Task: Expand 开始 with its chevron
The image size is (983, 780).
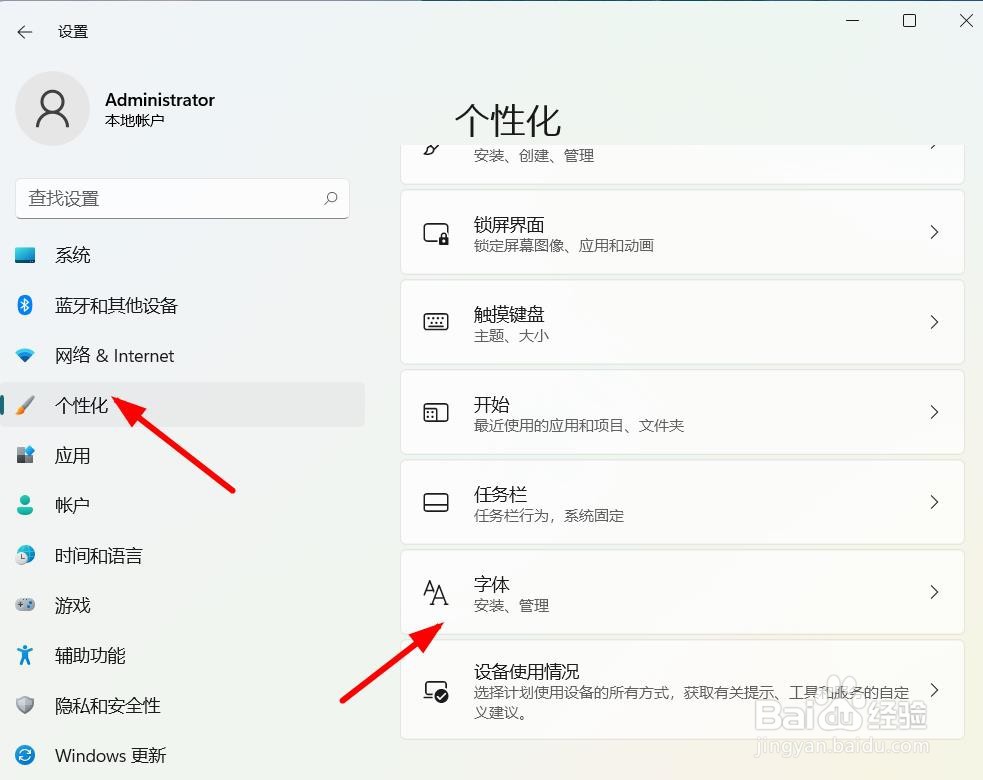Action: pos(934,412)
